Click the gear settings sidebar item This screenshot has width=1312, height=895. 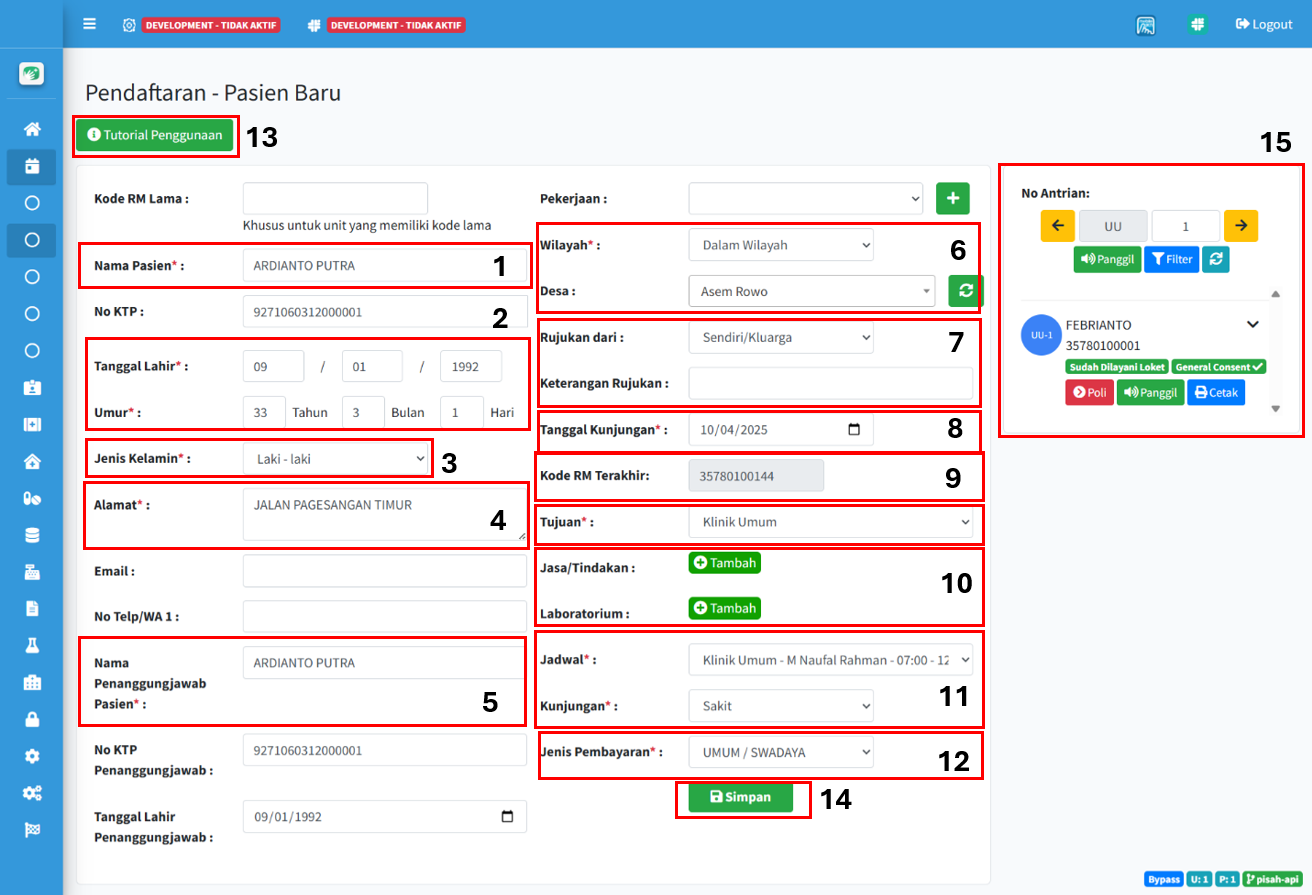32,756
